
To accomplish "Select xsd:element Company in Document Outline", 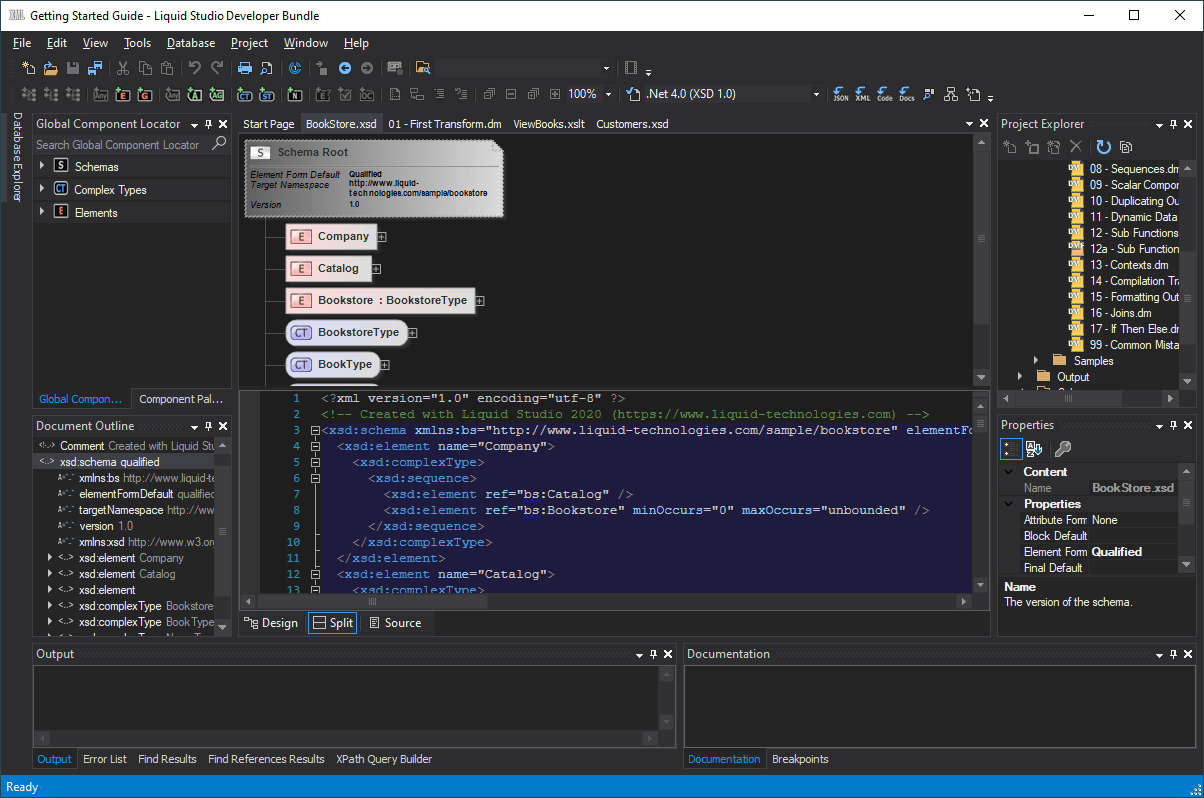I will (x=131, y=558).
